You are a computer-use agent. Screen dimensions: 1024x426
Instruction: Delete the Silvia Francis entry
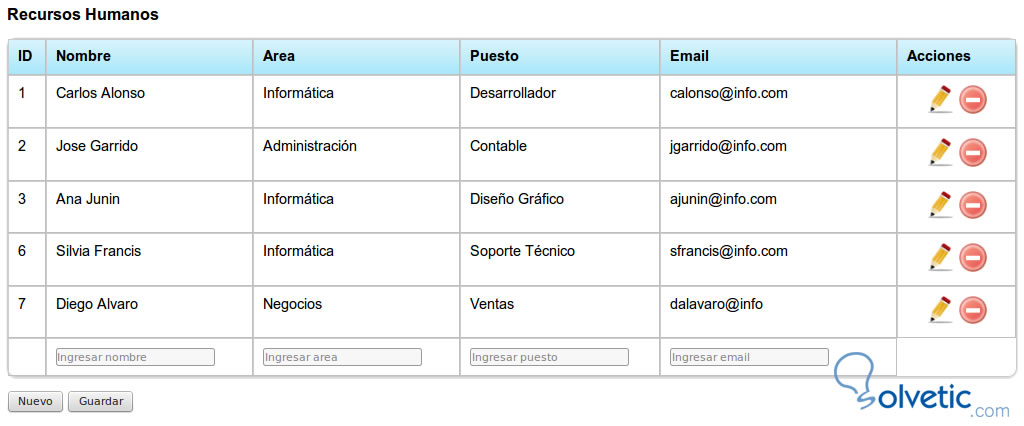[973, 258]
